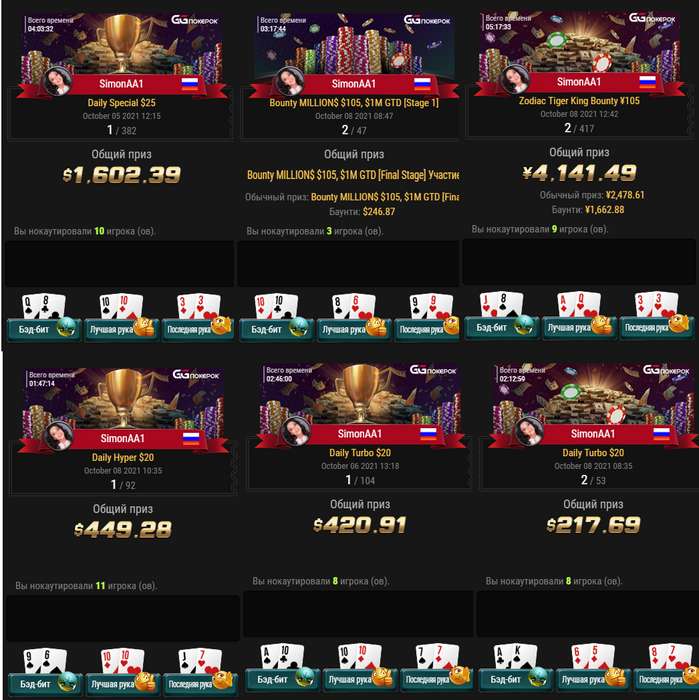Open Бэд-бит with pocket tens in the Bounty MILLION$ card
The image size is (699, 700).
pyautogui.click(x=276, y=329)
